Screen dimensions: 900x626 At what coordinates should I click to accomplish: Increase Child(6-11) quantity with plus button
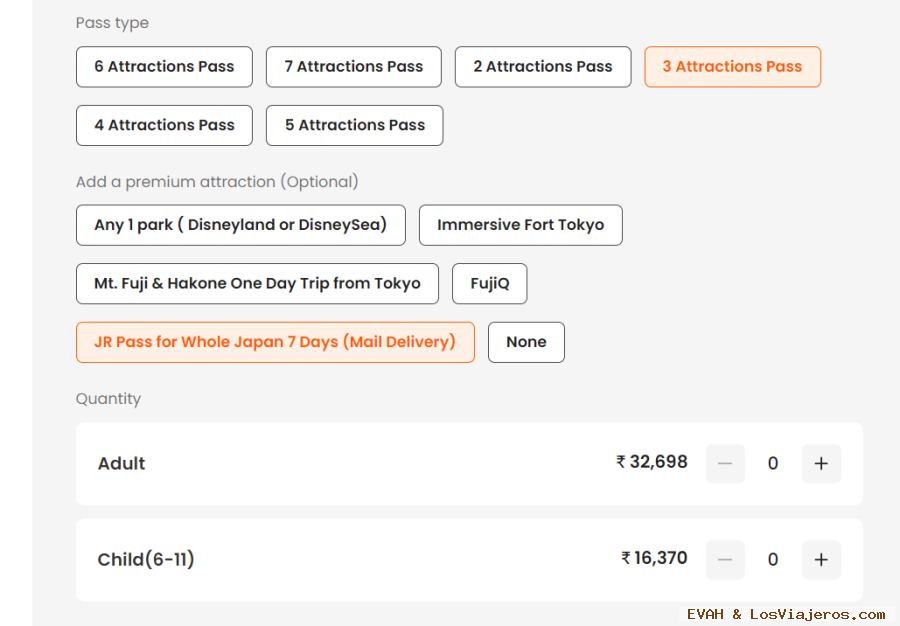(821, 559)
